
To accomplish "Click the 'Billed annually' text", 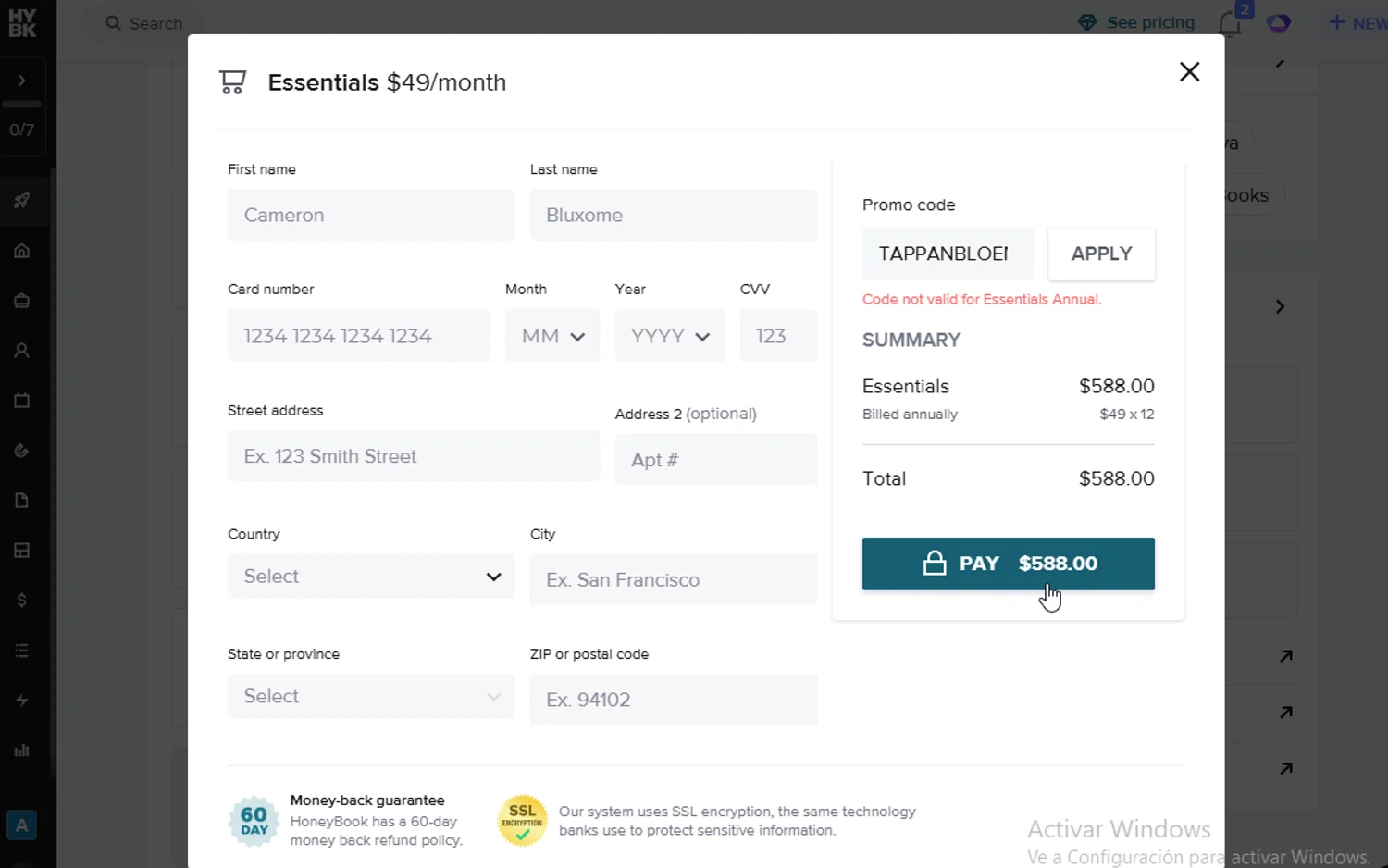I will [x=910, y=415].
